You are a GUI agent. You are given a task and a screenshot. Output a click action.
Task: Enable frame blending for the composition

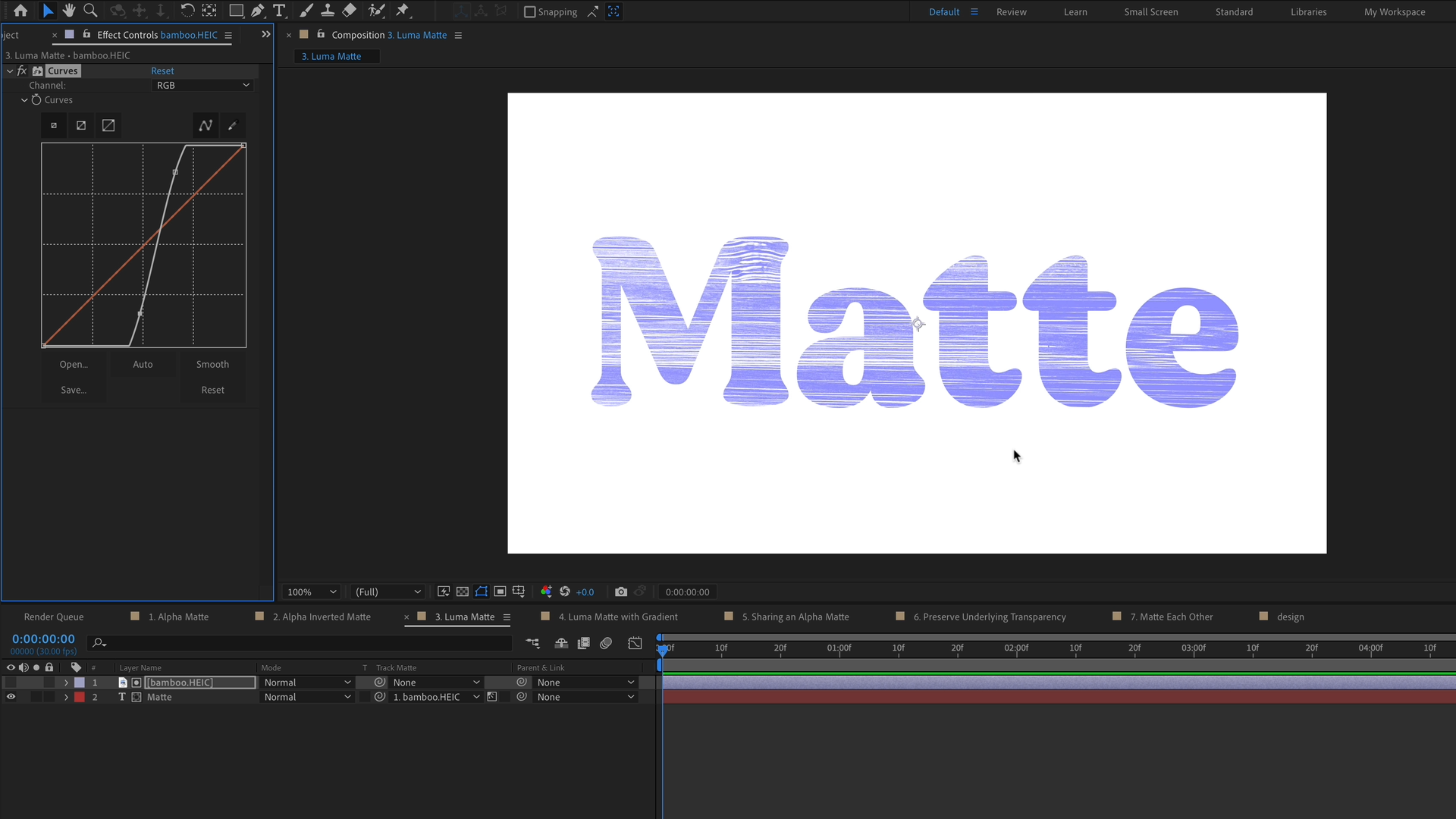584,642
